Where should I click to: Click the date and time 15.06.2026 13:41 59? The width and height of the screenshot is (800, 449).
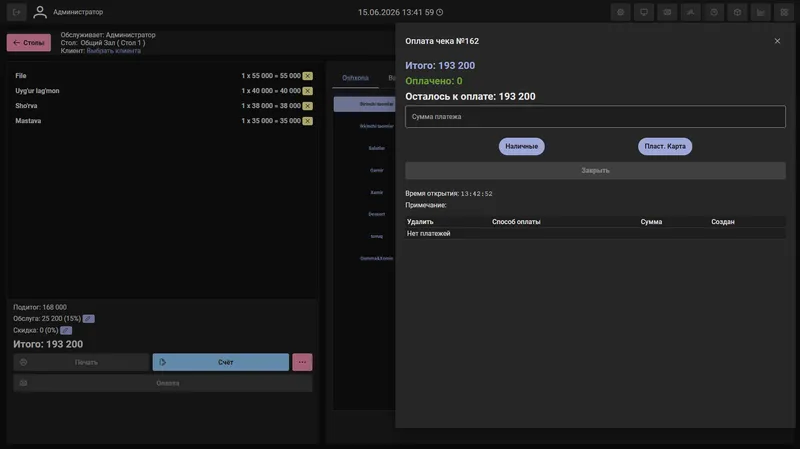click(396, 12)
